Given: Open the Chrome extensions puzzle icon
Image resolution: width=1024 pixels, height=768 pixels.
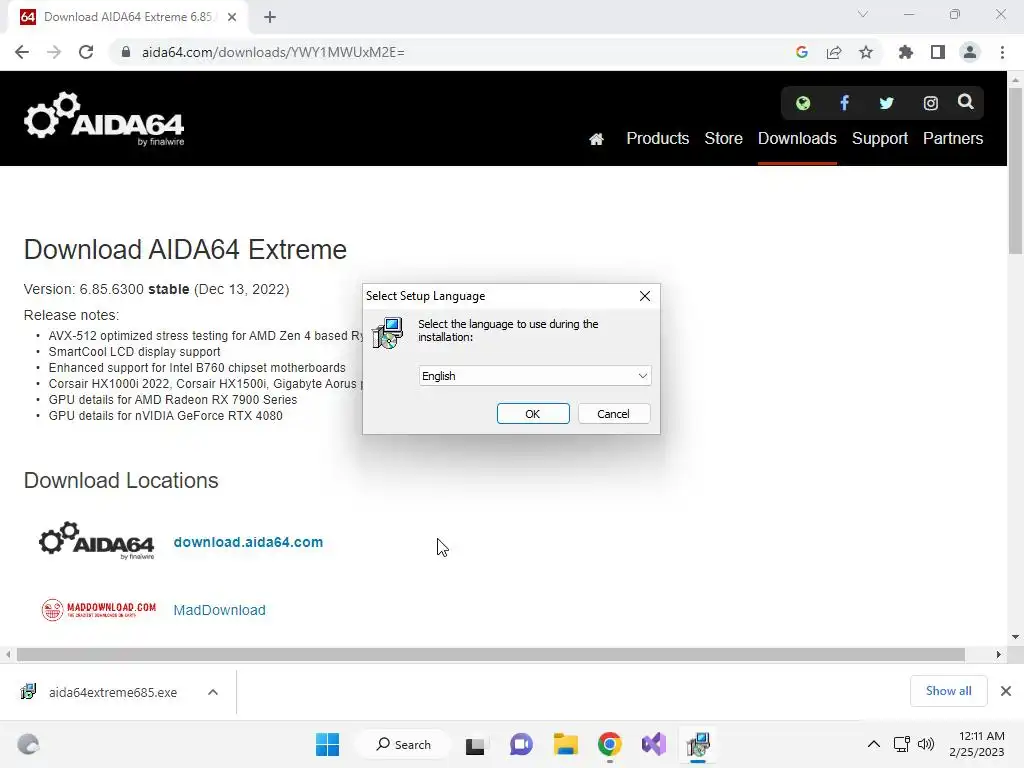Looking at the screenshot, I should click(906, 52).
